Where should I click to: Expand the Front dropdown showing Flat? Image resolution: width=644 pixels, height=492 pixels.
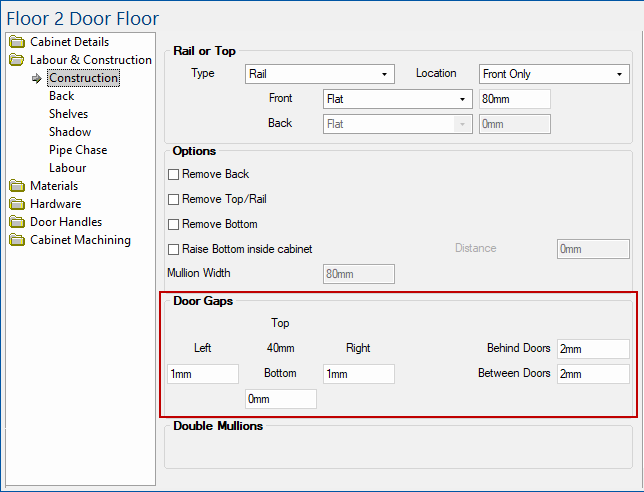click(x=397, y=99)
